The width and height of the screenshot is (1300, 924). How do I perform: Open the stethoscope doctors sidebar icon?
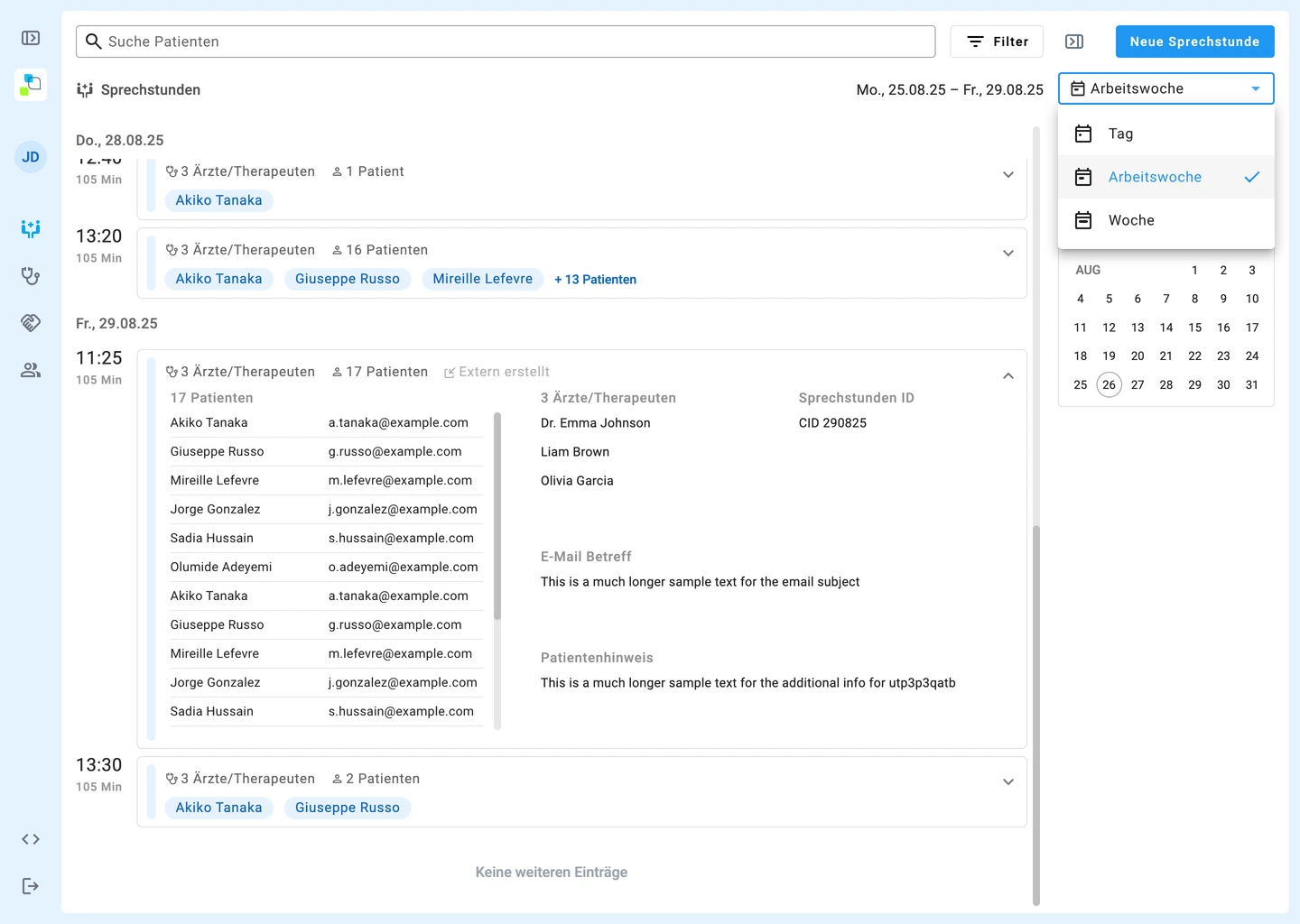(31, 276)
